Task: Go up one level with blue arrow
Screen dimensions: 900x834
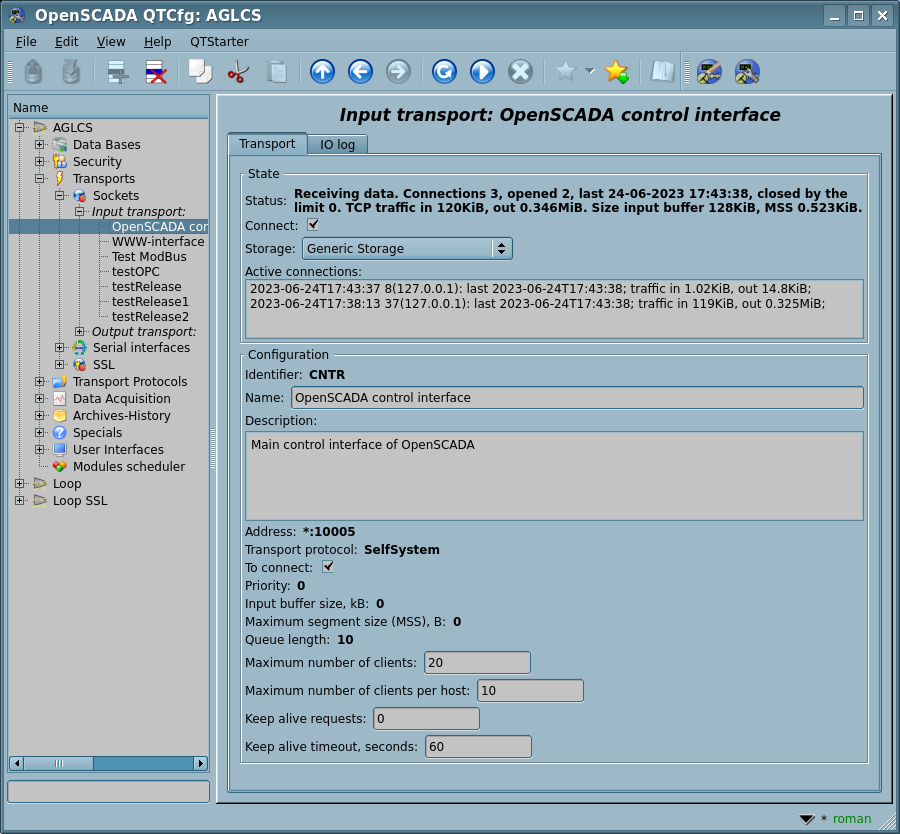Action: click(x=323, y=72)
